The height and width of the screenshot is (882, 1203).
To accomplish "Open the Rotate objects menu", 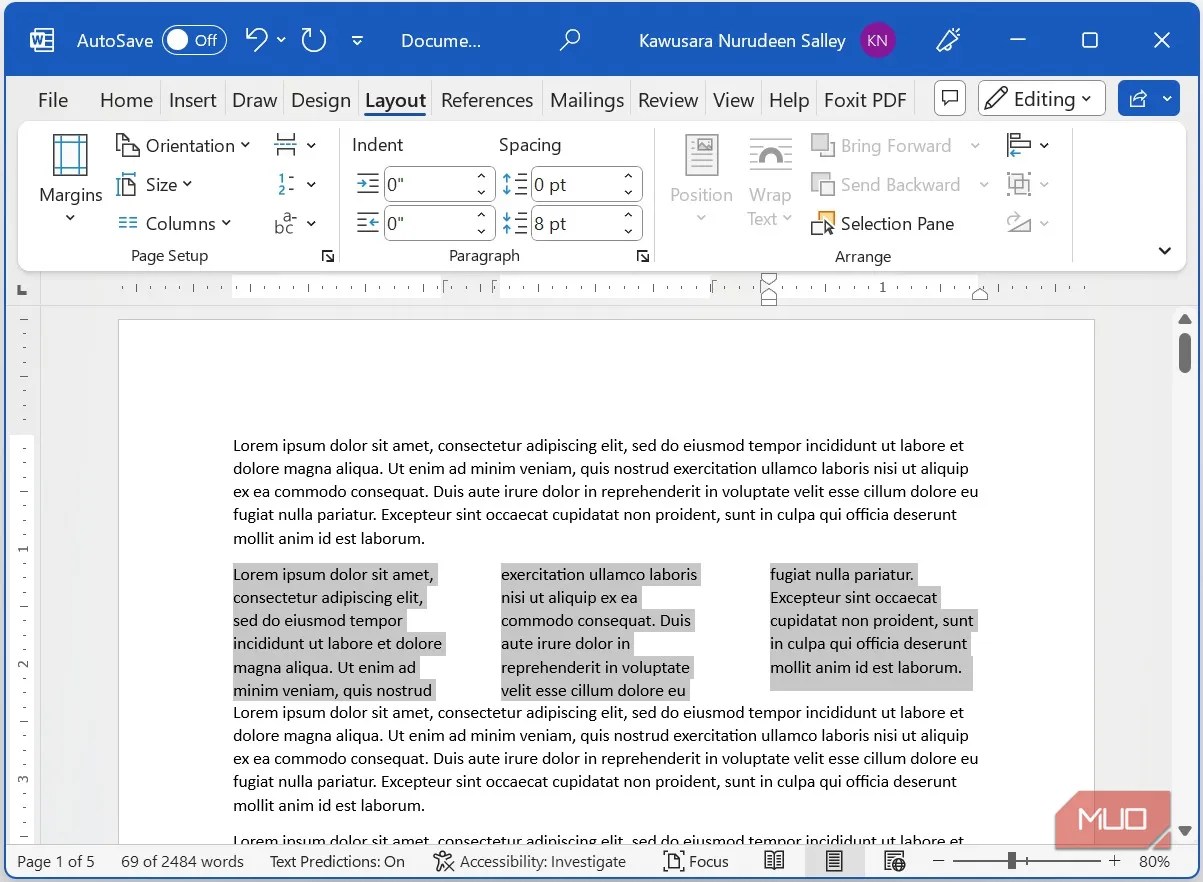I will point(1028,223).
